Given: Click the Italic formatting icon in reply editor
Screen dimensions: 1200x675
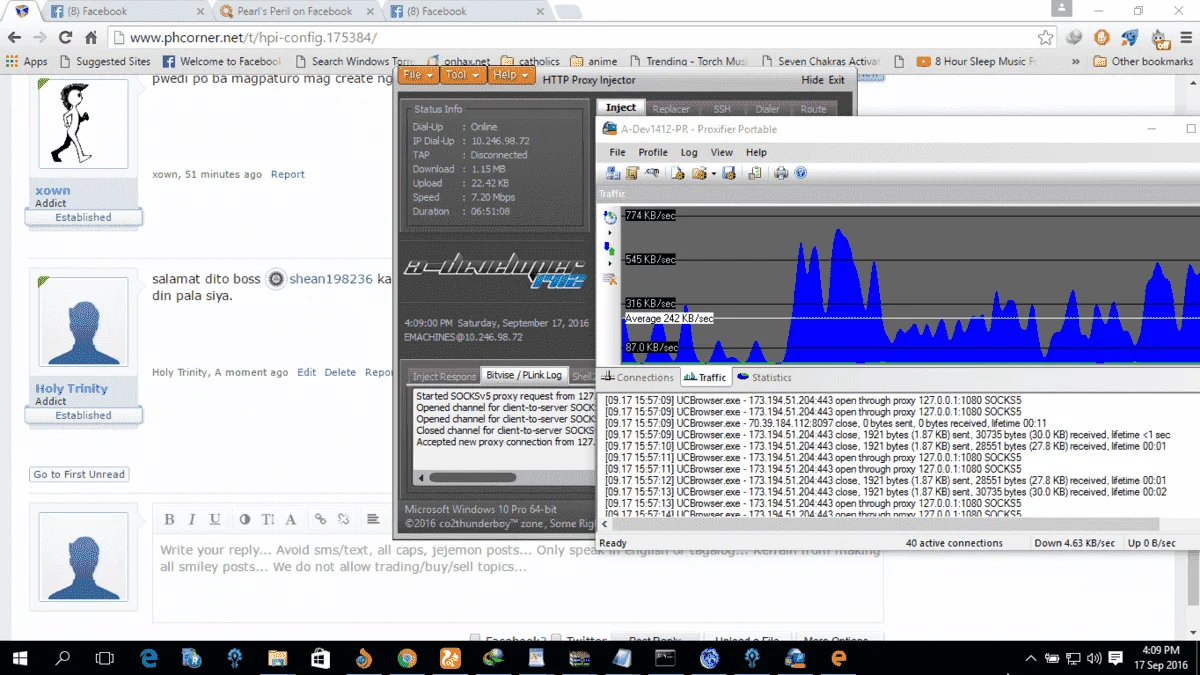Looking at the screenshot, I should point(192,519).
